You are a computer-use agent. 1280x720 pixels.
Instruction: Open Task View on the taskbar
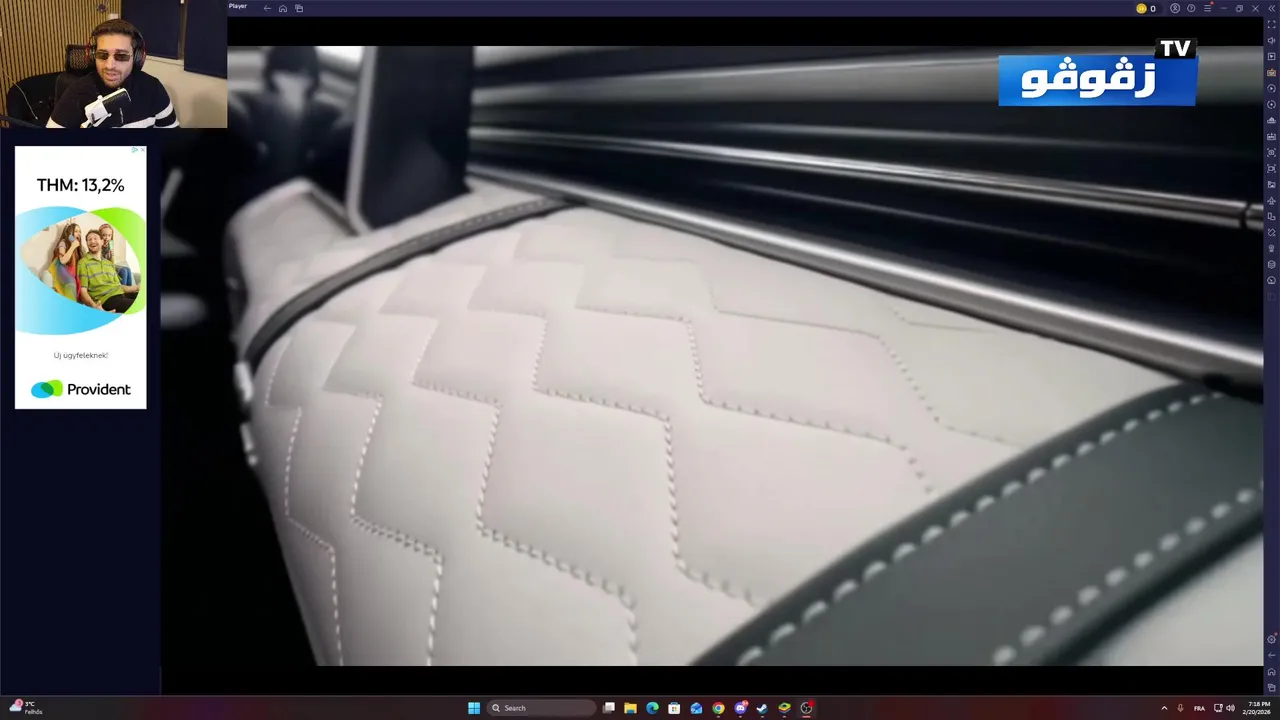pyautogui.click(x=608, y=708)
